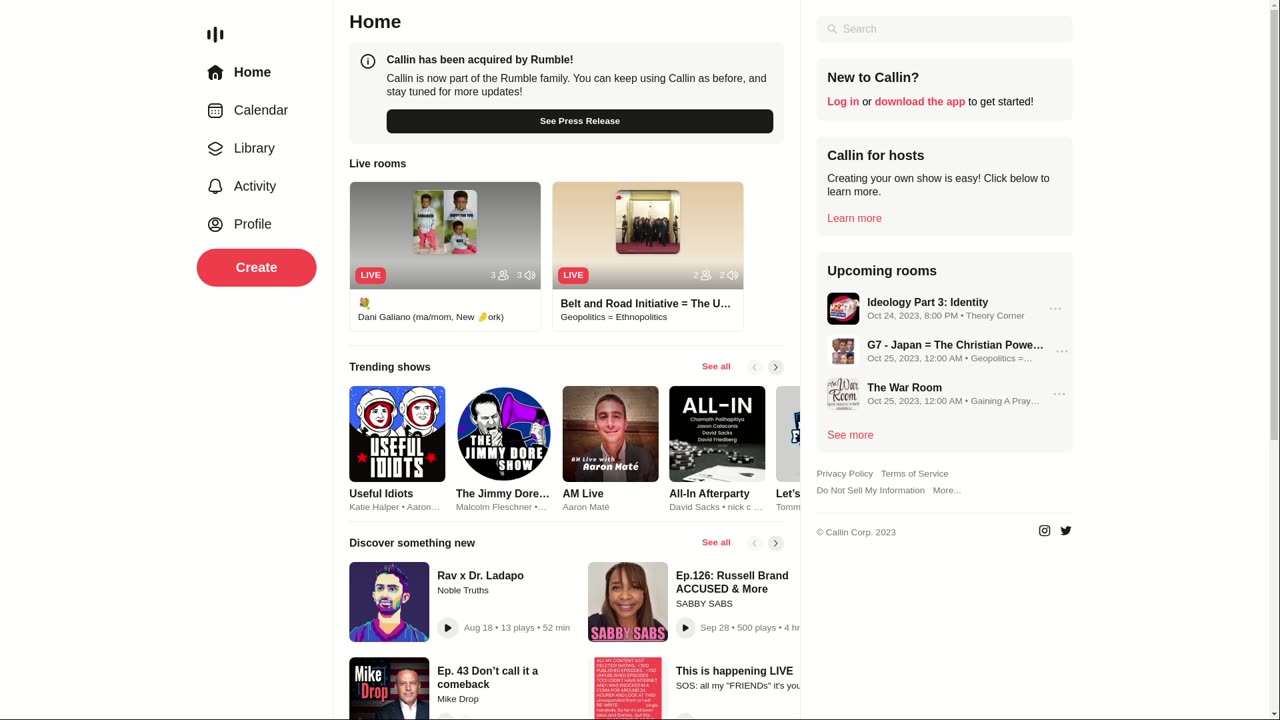Open options menu for G7 - Japan room

pos(1062,351)
